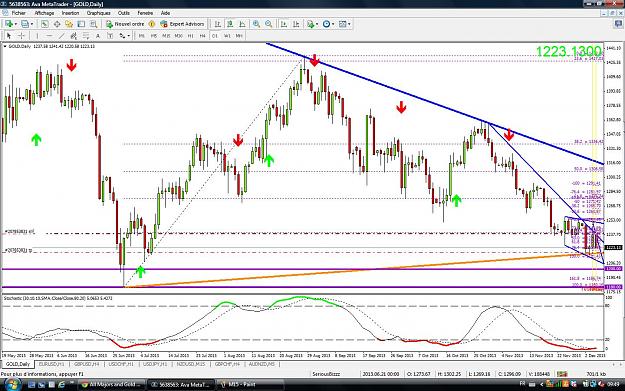Open a new chart with the toolbar icon
This screenshot has width=625, height=391.
(x=8, y=24)
